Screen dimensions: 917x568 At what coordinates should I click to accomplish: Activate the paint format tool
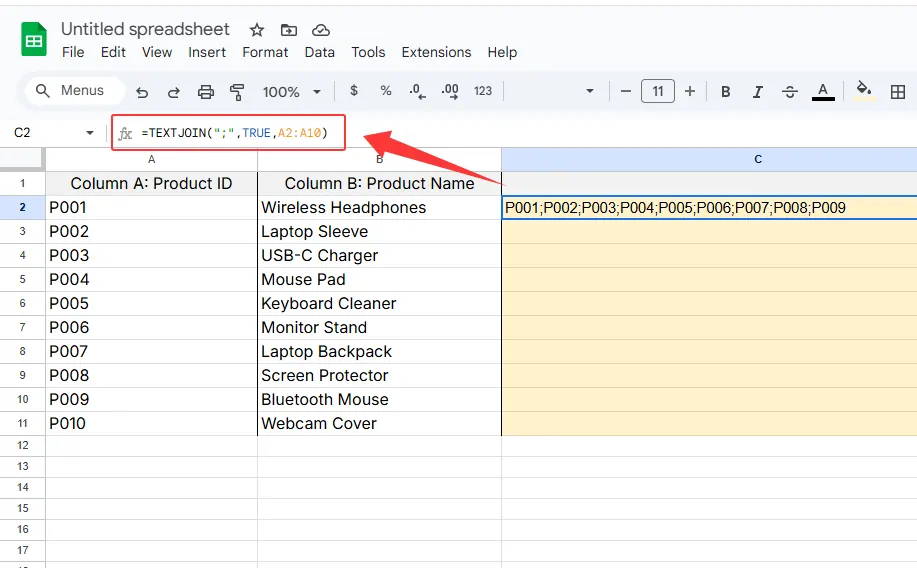click(x=238, y=92)
